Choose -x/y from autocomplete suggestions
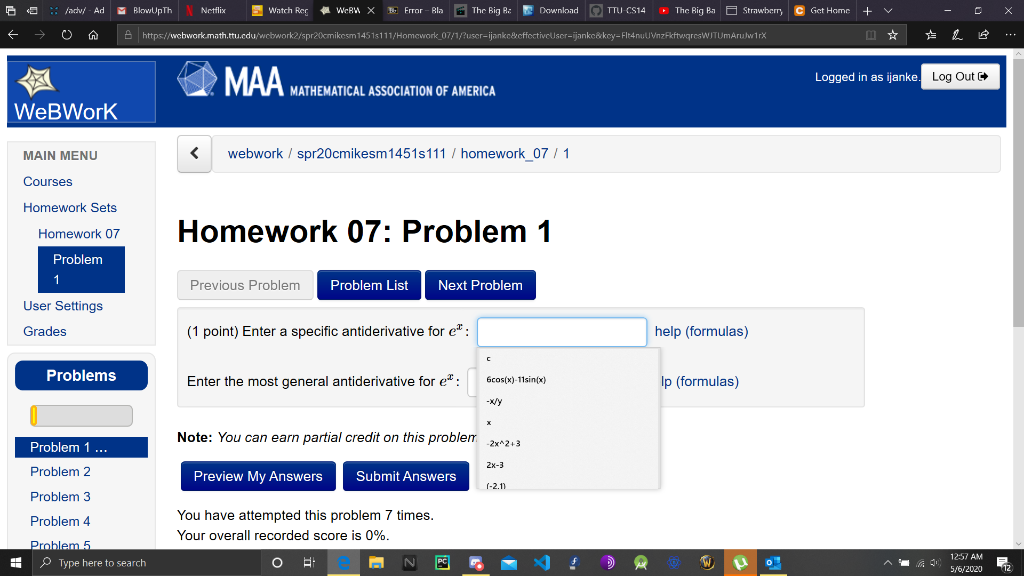This screenshot has width=1024, height=576. pyautogui.click(x=568, y=401)
